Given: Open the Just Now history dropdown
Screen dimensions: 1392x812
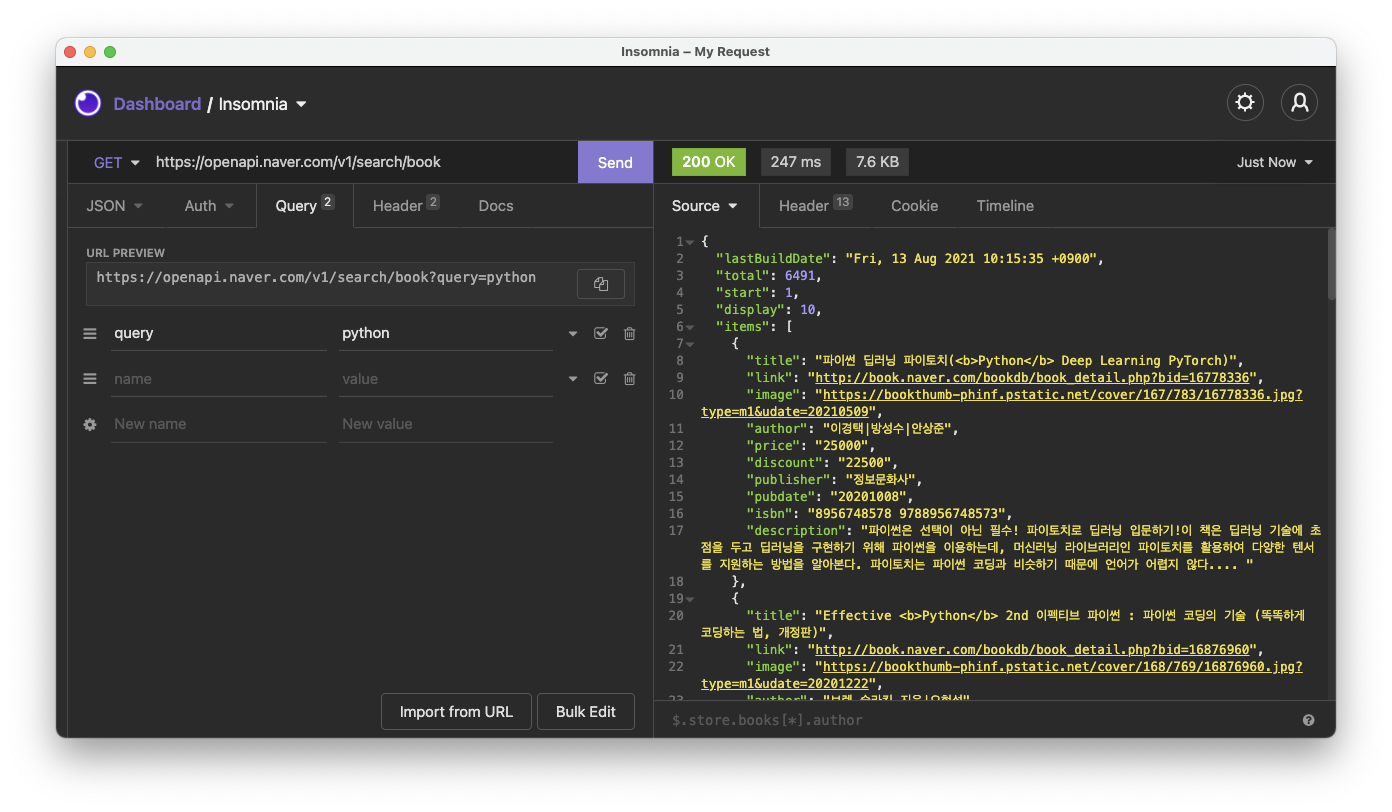Looking at the screenshot, I should [x=1275, y=162].
